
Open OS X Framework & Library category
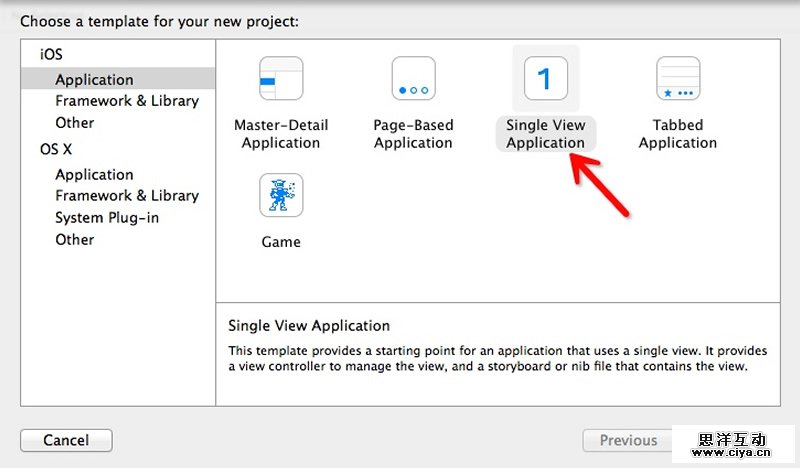127,196
